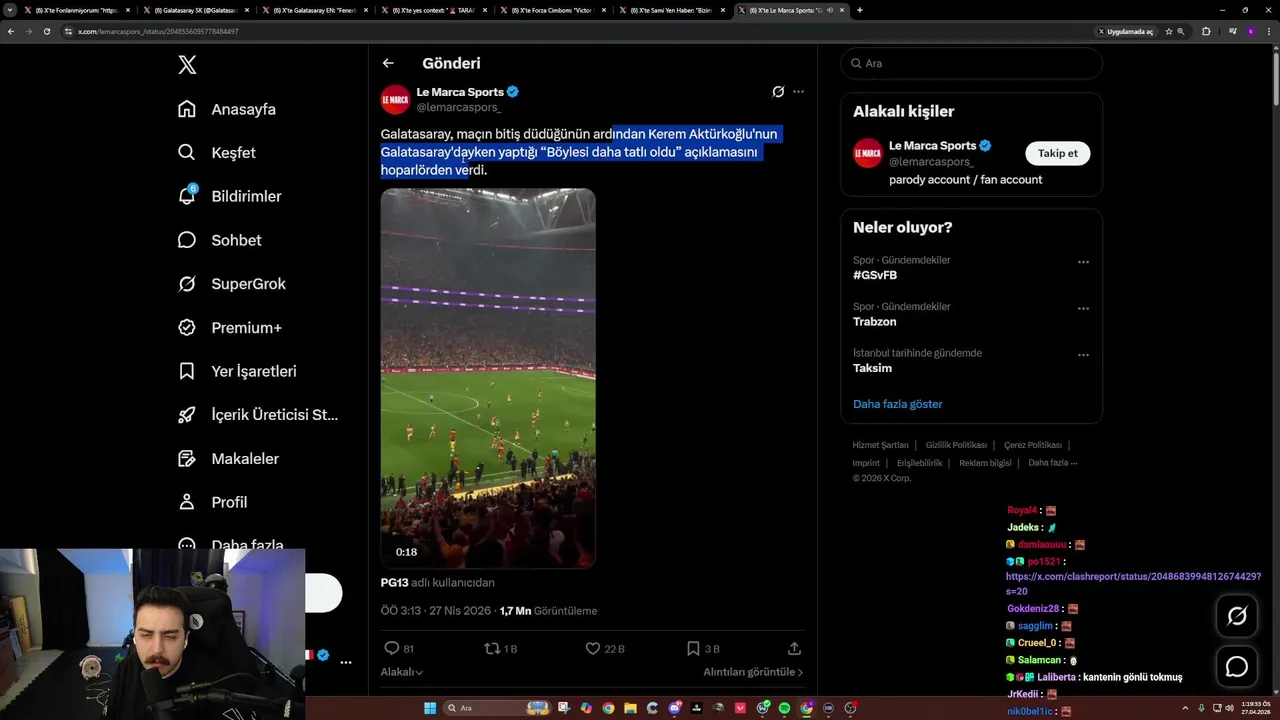Open browser tab search dropdown
This screenshot has height=720, width=1280.
pos(10,10)
